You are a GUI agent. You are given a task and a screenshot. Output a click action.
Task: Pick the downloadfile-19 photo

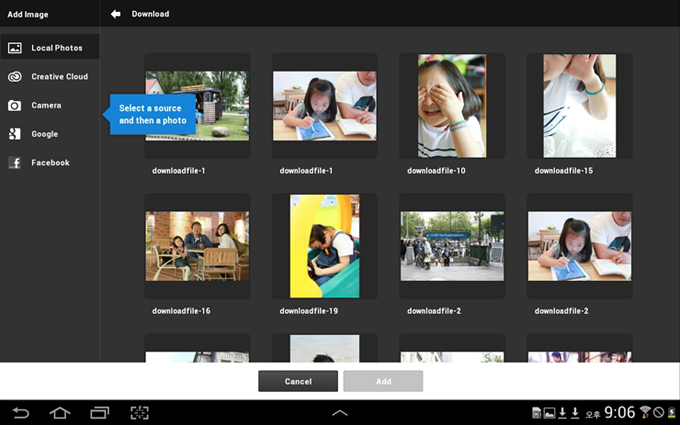(325, 246)
